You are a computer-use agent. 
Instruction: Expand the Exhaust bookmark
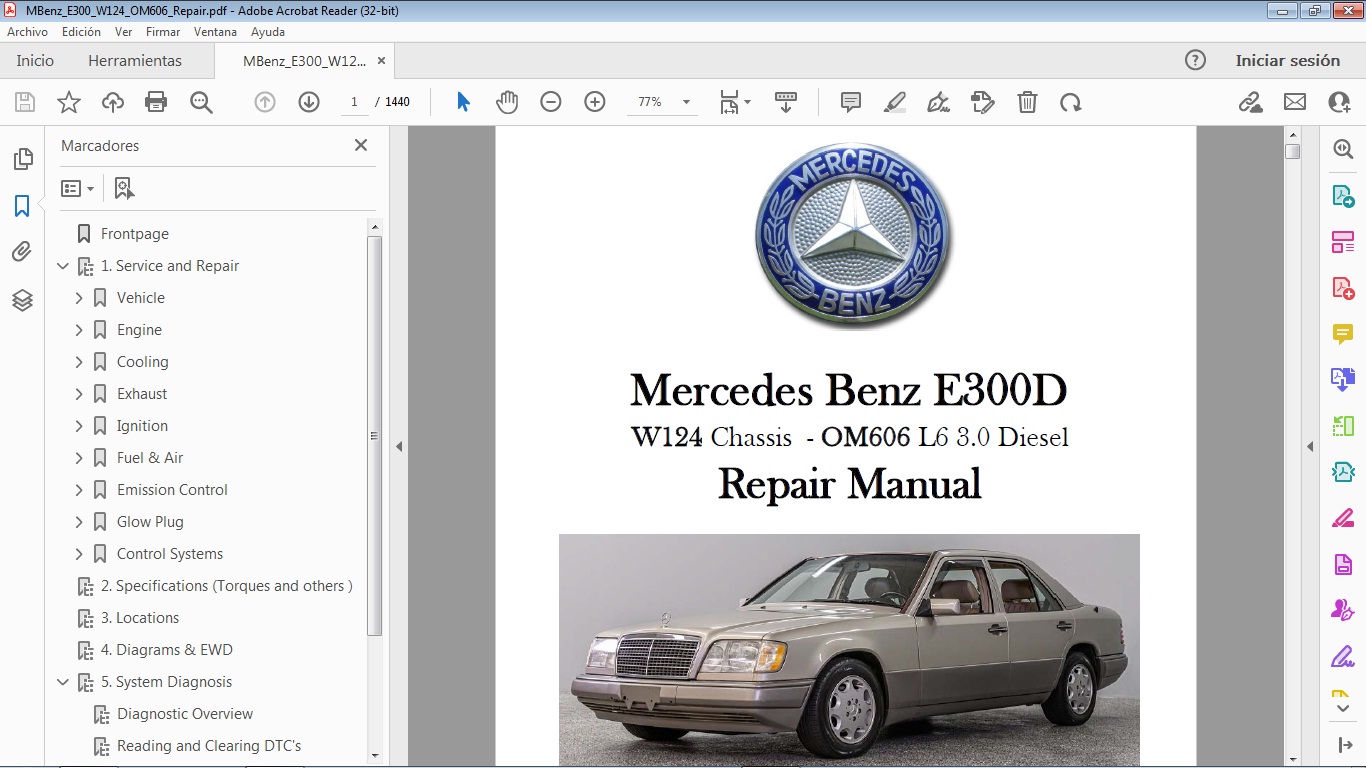79,394
